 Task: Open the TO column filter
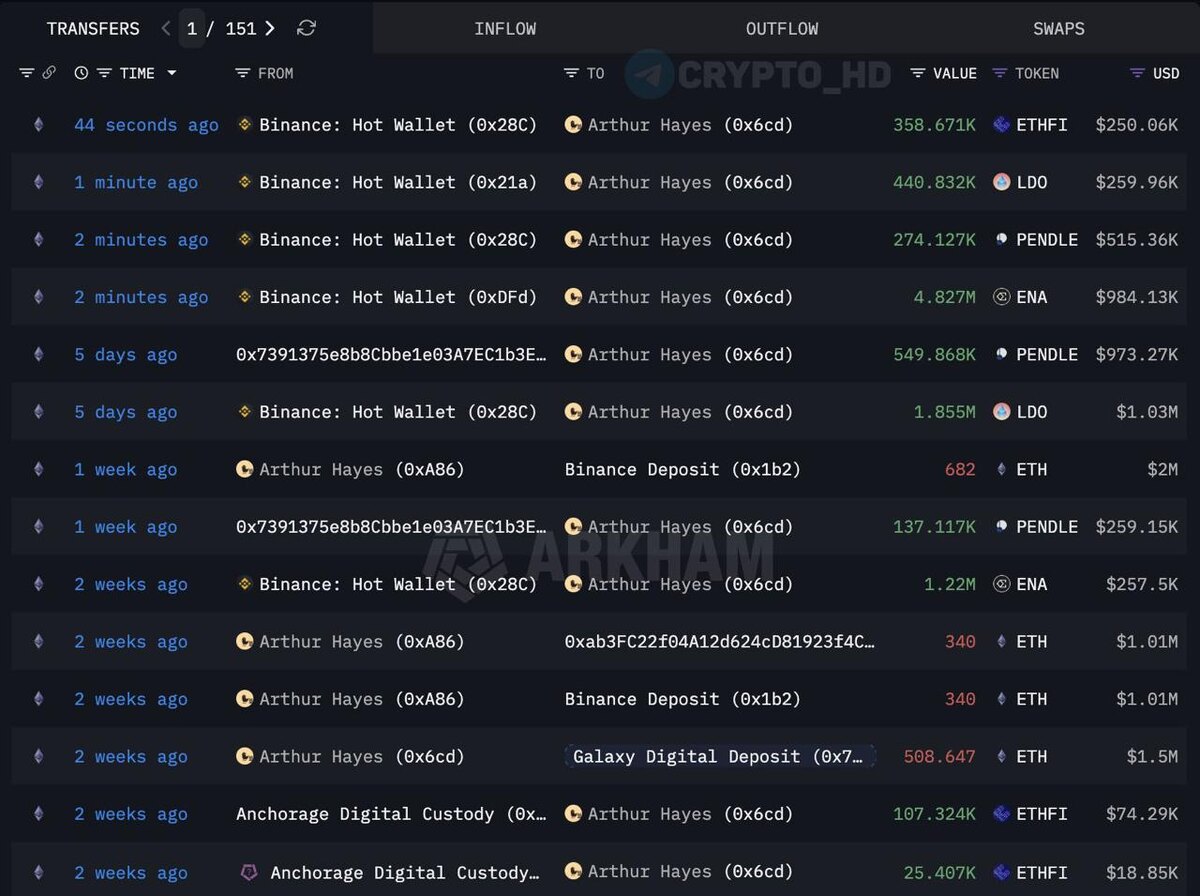click(571, 73)
